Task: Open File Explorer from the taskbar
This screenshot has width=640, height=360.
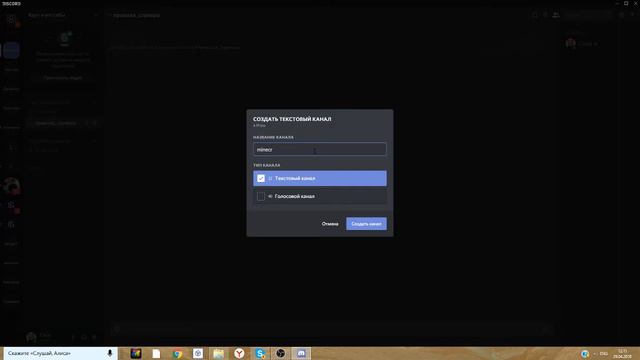Action: click(218, 353)
